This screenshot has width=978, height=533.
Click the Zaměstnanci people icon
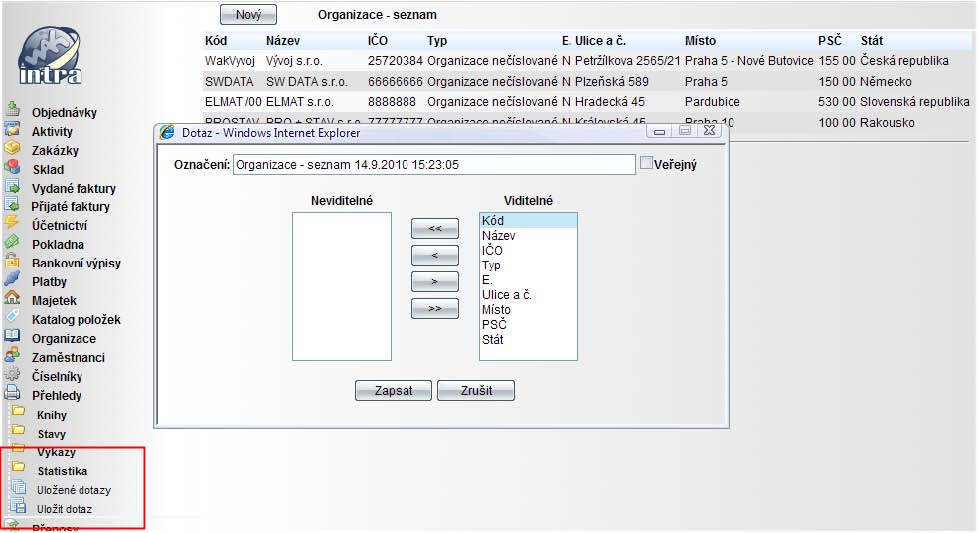[x=12, y=355]
